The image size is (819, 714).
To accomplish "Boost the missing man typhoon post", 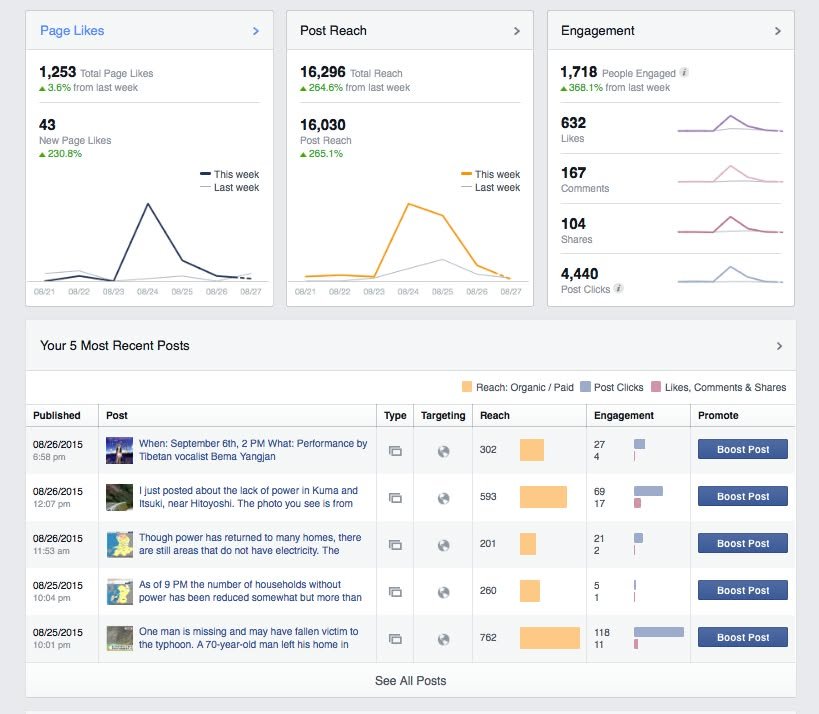I will (x=742, y=637).
